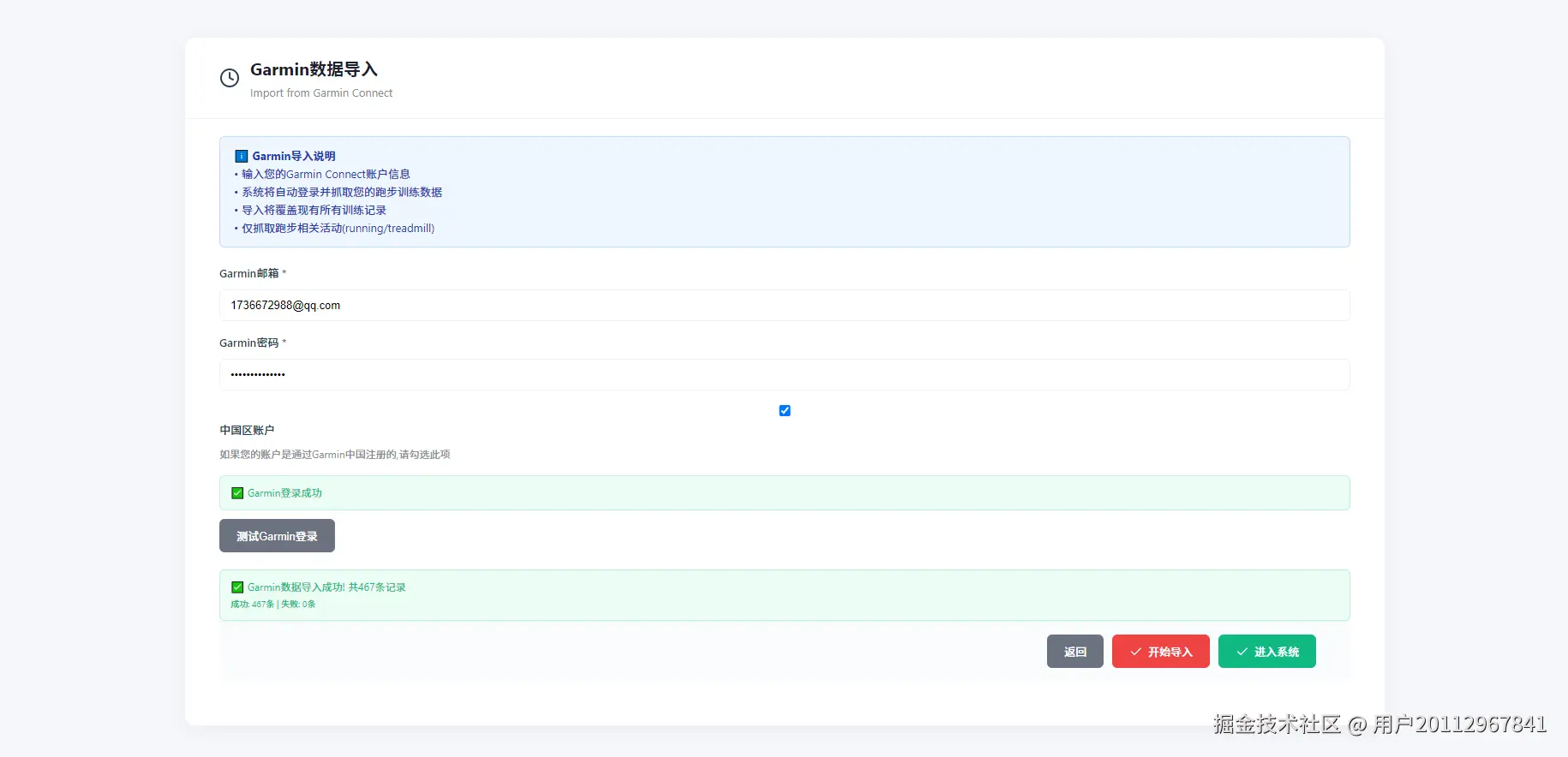
Task: Click the Garmin数据导入 heading text
Action: click(x=314, y=69)
